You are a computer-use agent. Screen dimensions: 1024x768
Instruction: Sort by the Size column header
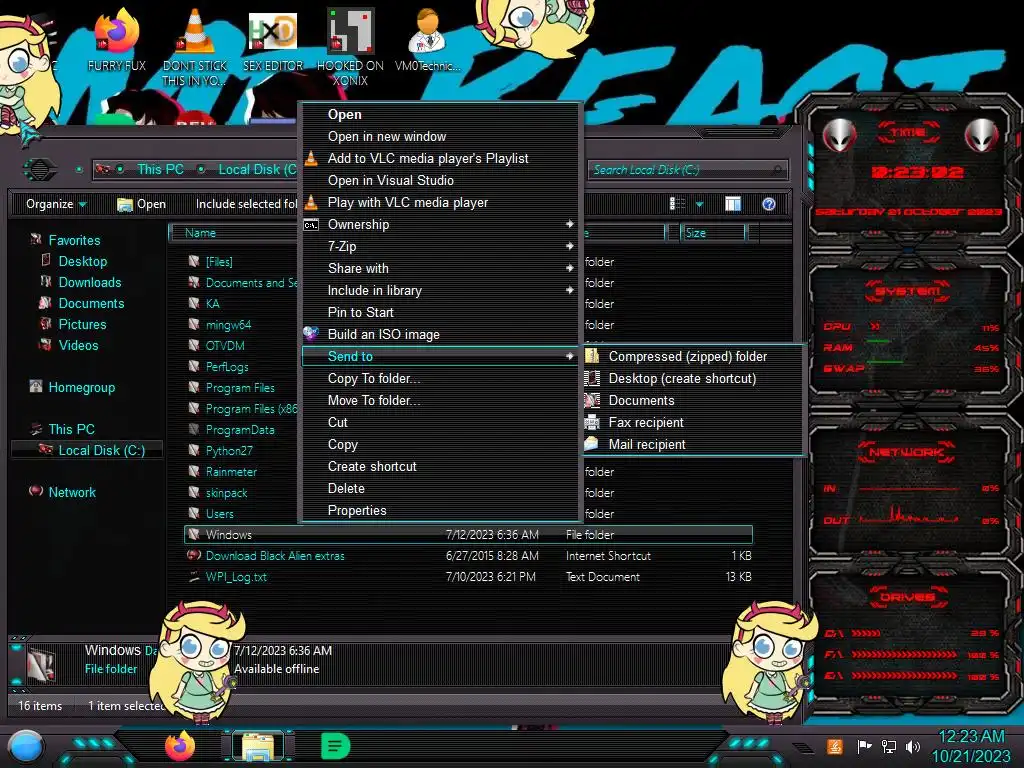(712, 232)
